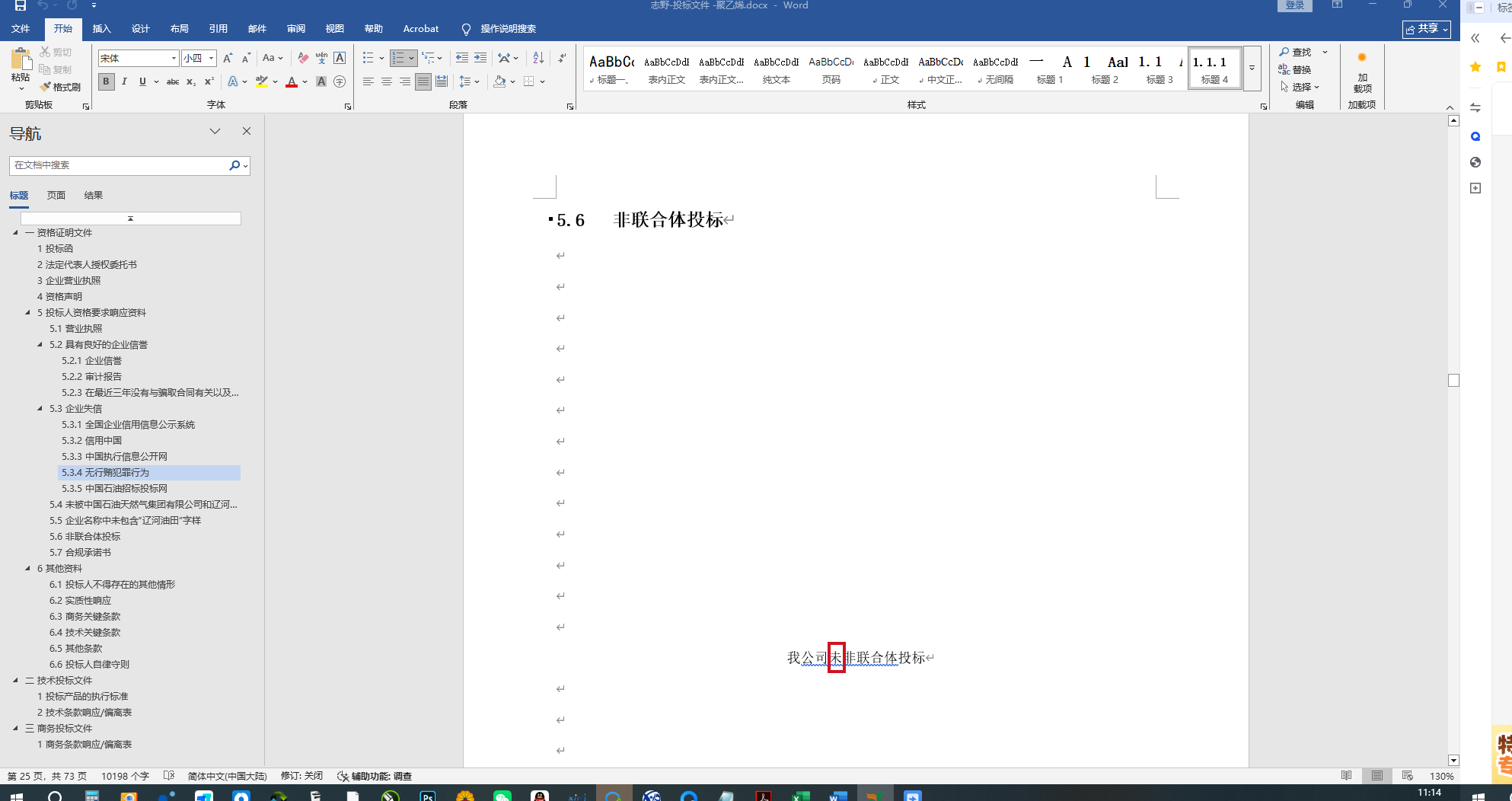Viewport: 1512px width, 801px height.
Task: Click the 在文档中搜索 search field
Action: [x=119, y=165]
